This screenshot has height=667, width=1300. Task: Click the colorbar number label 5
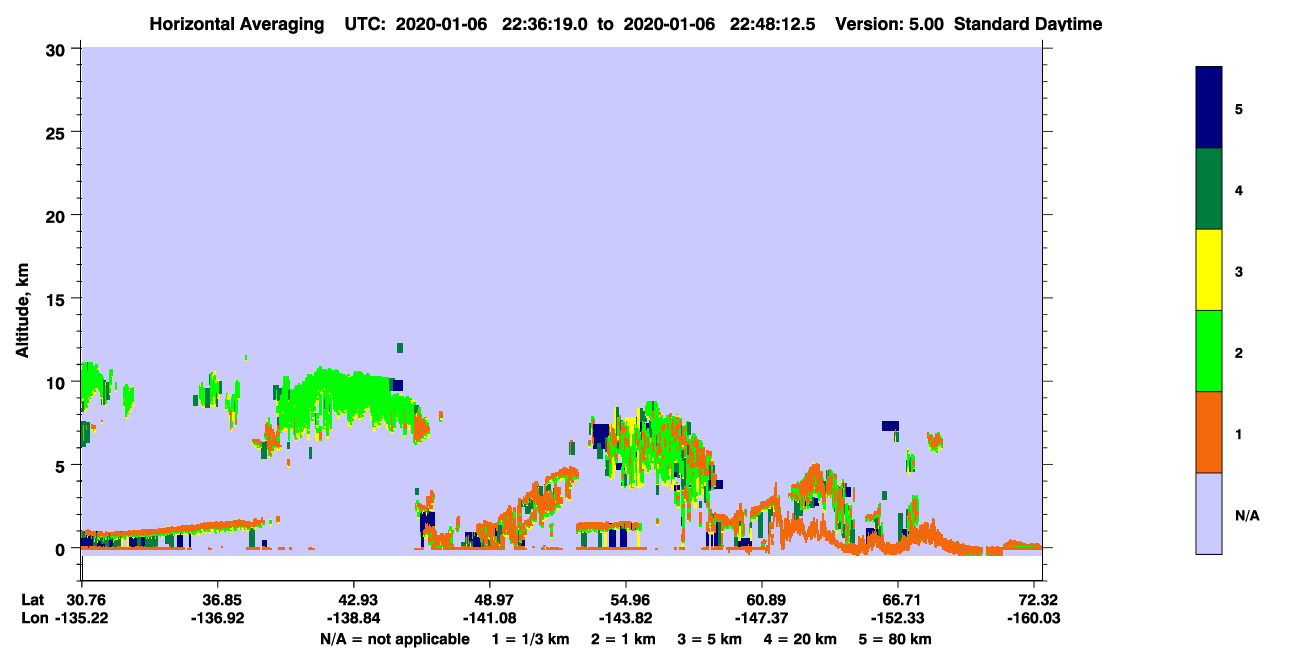[1239, 109]
